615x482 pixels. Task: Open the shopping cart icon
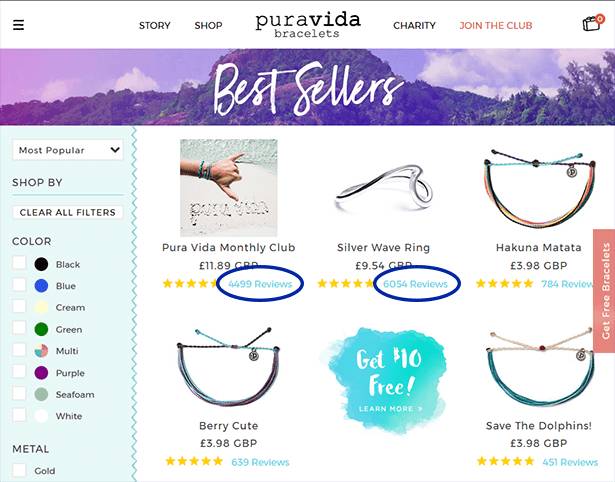point(593,23)
